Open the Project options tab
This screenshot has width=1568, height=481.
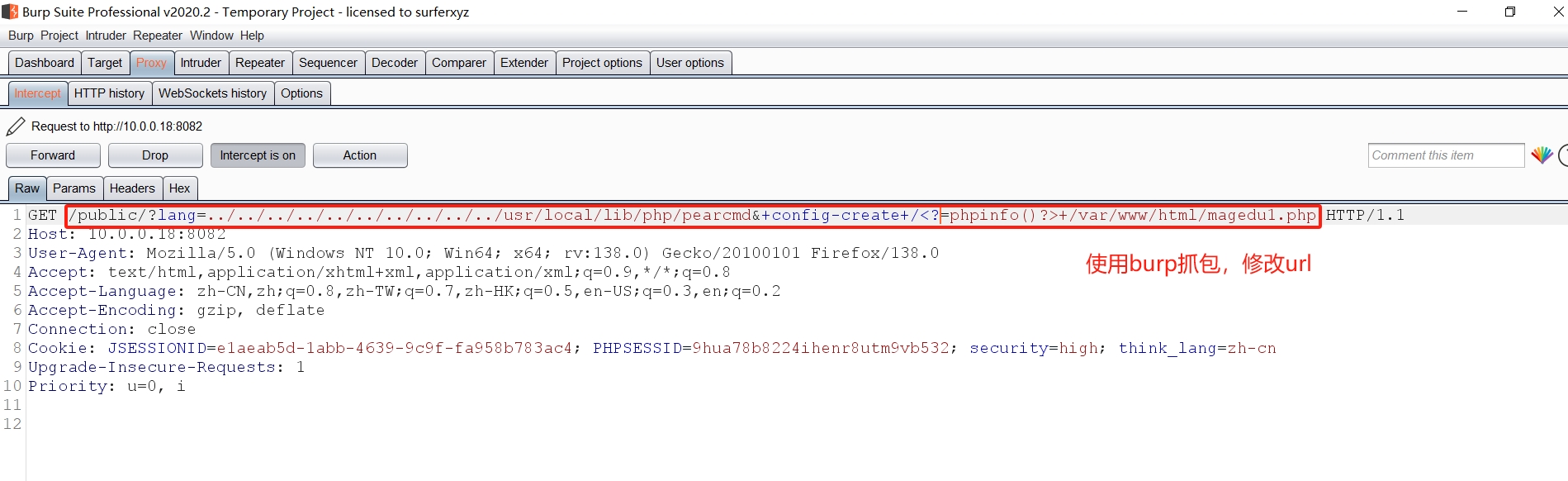[x=602, y=63]
